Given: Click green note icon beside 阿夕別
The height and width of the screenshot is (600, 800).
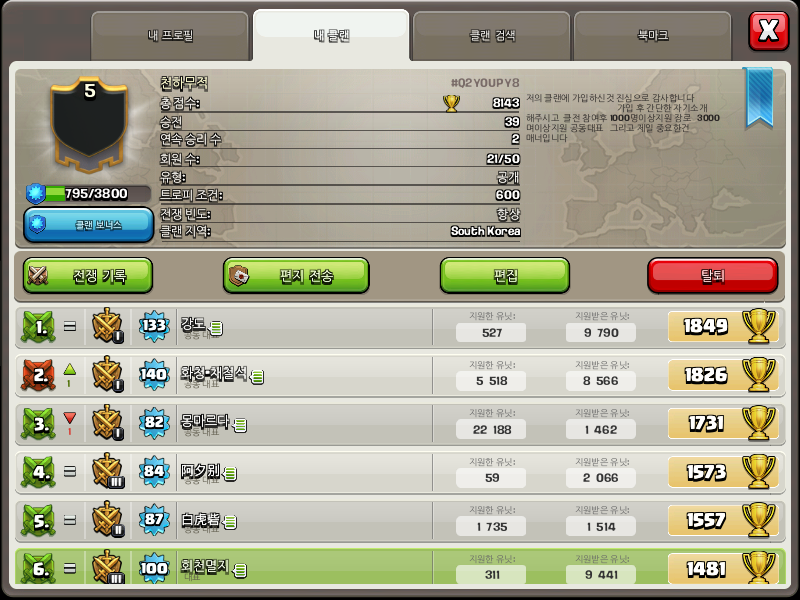Looking at the screenshot, I should click(231, 474).
